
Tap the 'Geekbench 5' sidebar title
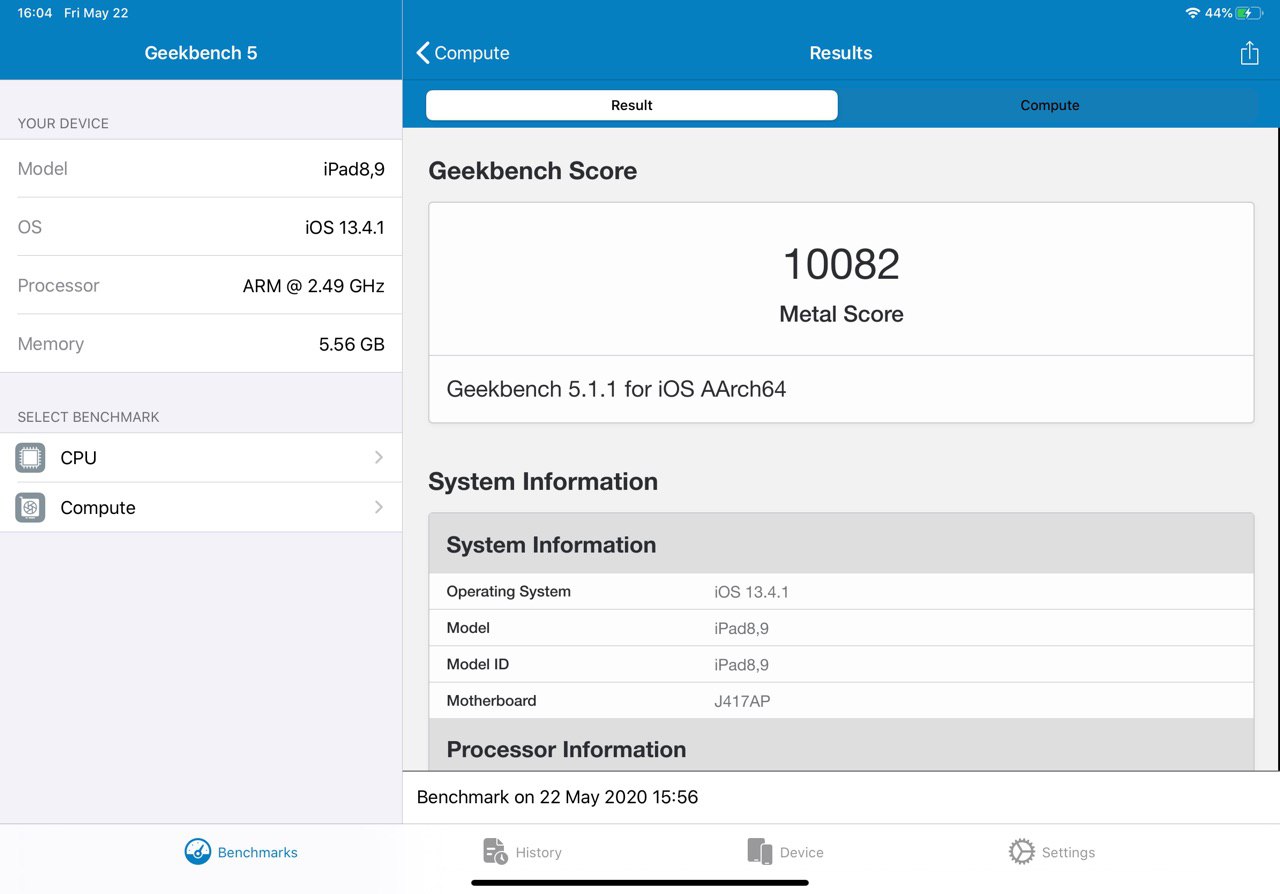[200, 53]
